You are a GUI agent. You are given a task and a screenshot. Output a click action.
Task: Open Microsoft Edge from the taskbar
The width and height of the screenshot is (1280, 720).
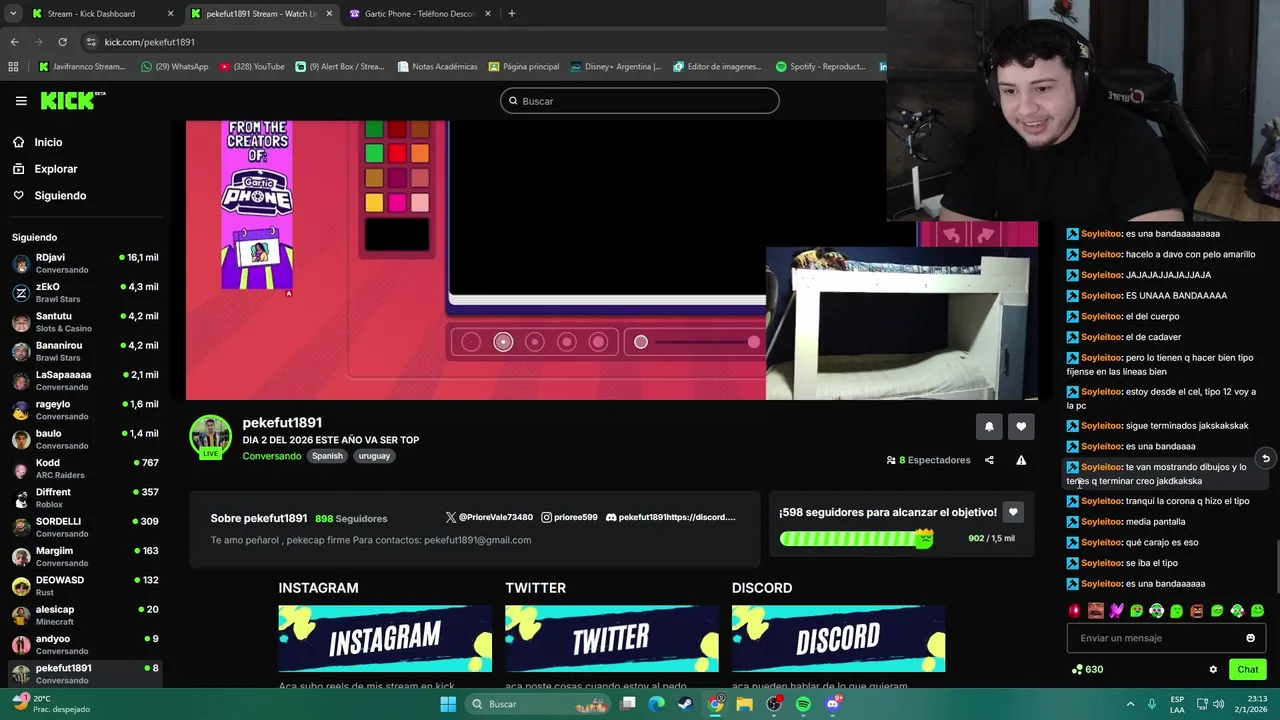coord(656,704)
